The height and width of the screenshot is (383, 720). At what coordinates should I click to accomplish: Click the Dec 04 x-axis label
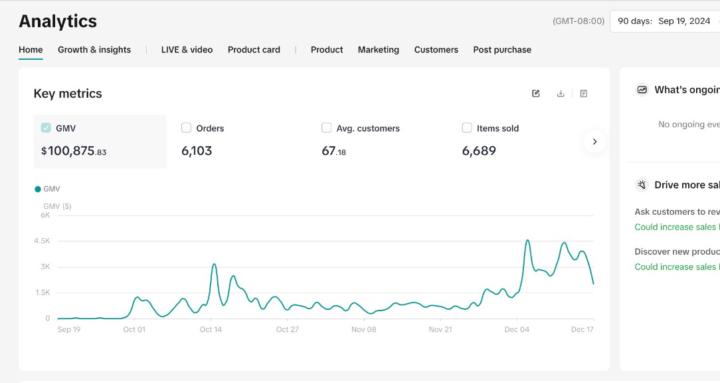pyautogui.click(x=517, y=330)
